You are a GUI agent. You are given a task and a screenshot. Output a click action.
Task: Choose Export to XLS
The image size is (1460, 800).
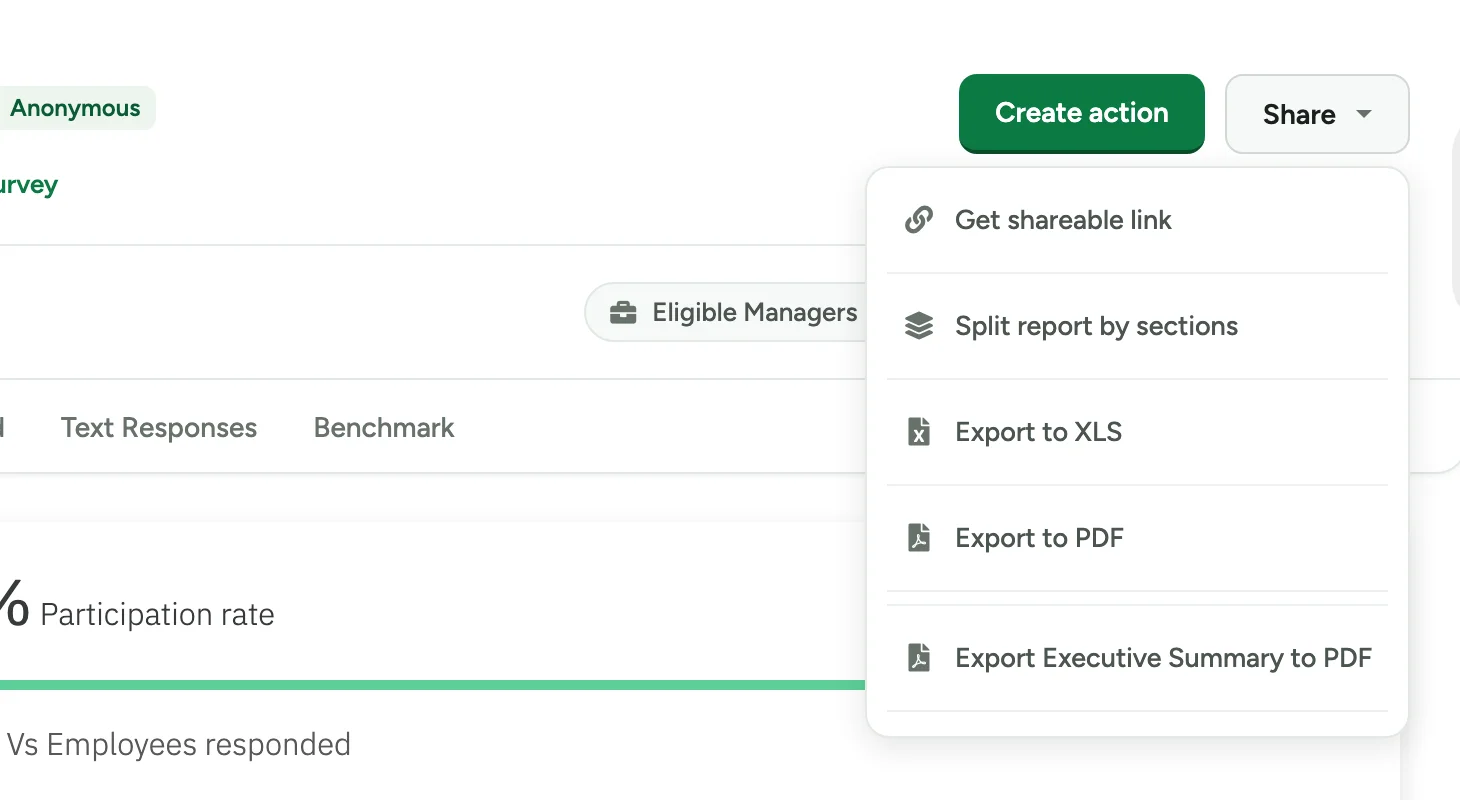(x=1137, y=432)
